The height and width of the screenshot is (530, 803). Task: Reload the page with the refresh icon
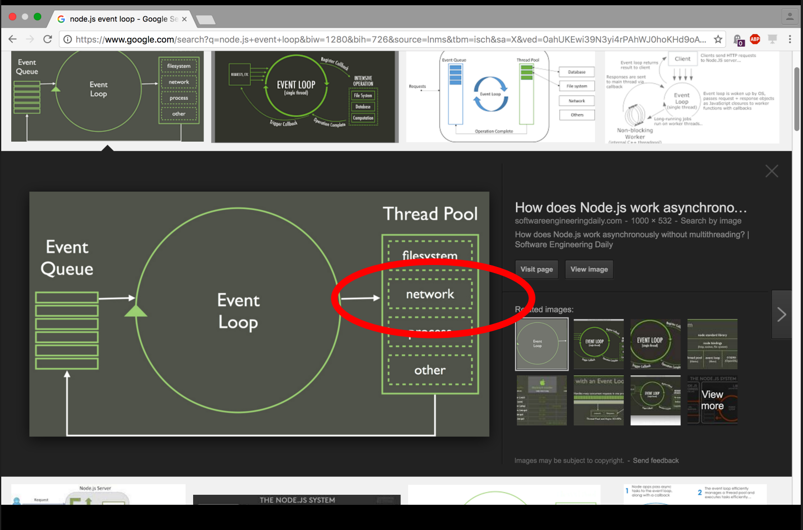48,39
